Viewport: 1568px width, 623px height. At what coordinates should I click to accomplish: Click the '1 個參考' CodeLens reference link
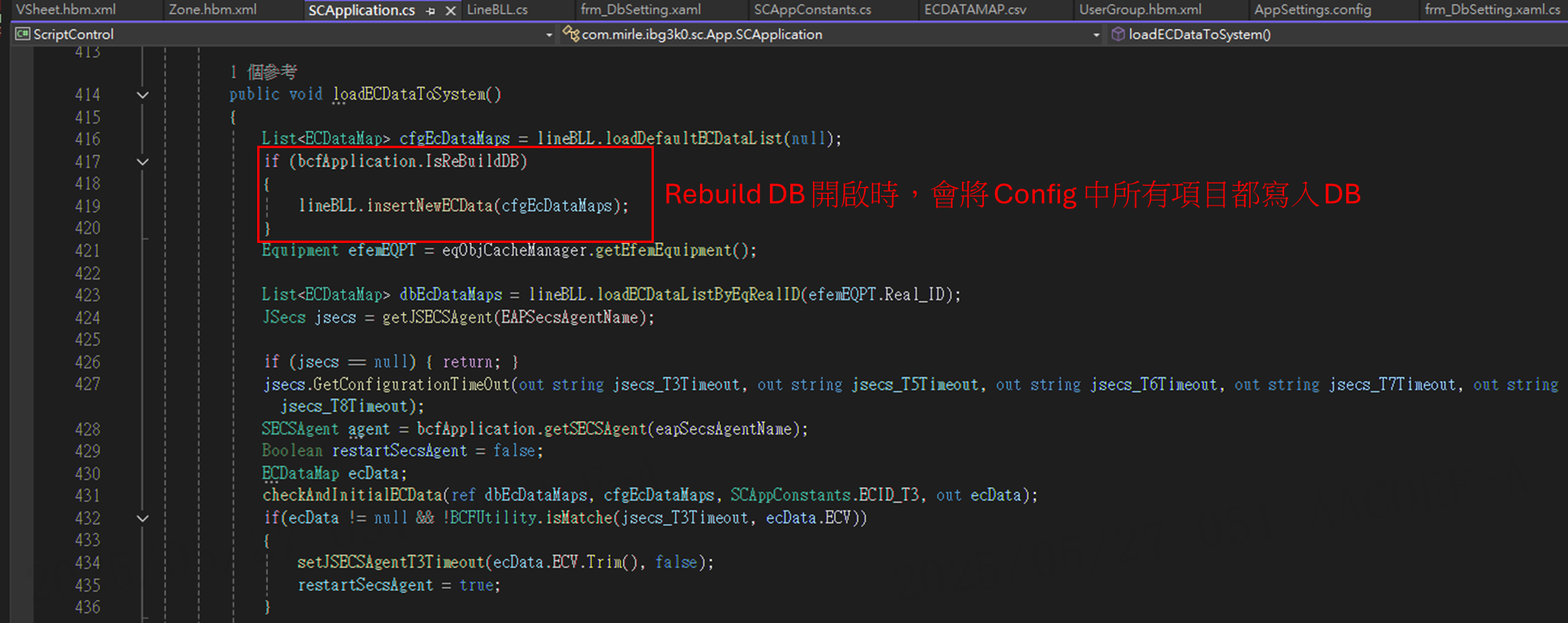coord(263,72)
